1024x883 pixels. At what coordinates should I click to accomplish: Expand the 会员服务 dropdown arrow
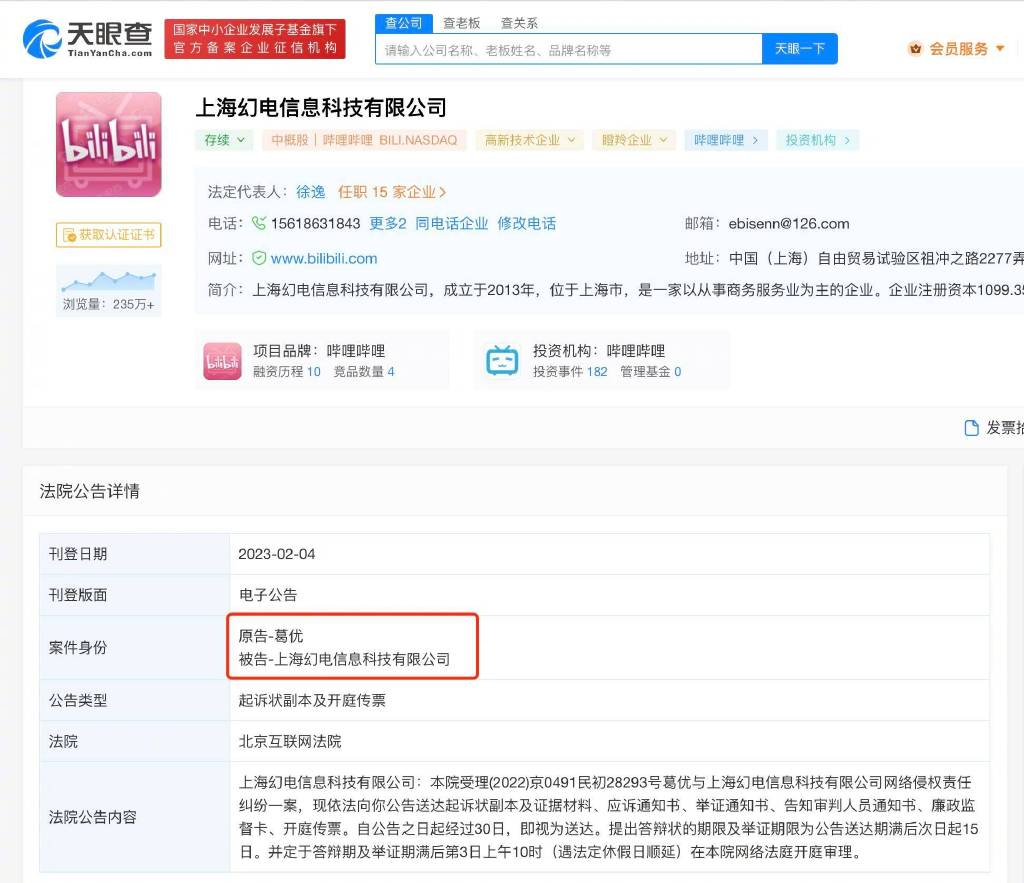tap(1000, 49)
